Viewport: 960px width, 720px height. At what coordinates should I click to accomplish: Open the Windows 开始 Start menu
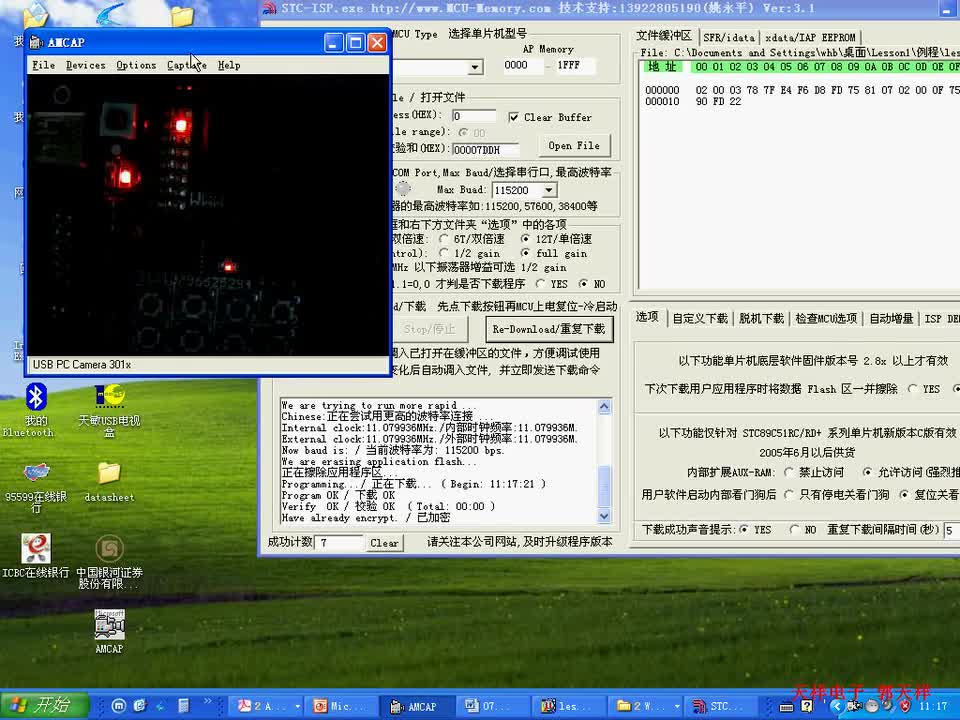[45, 706]
